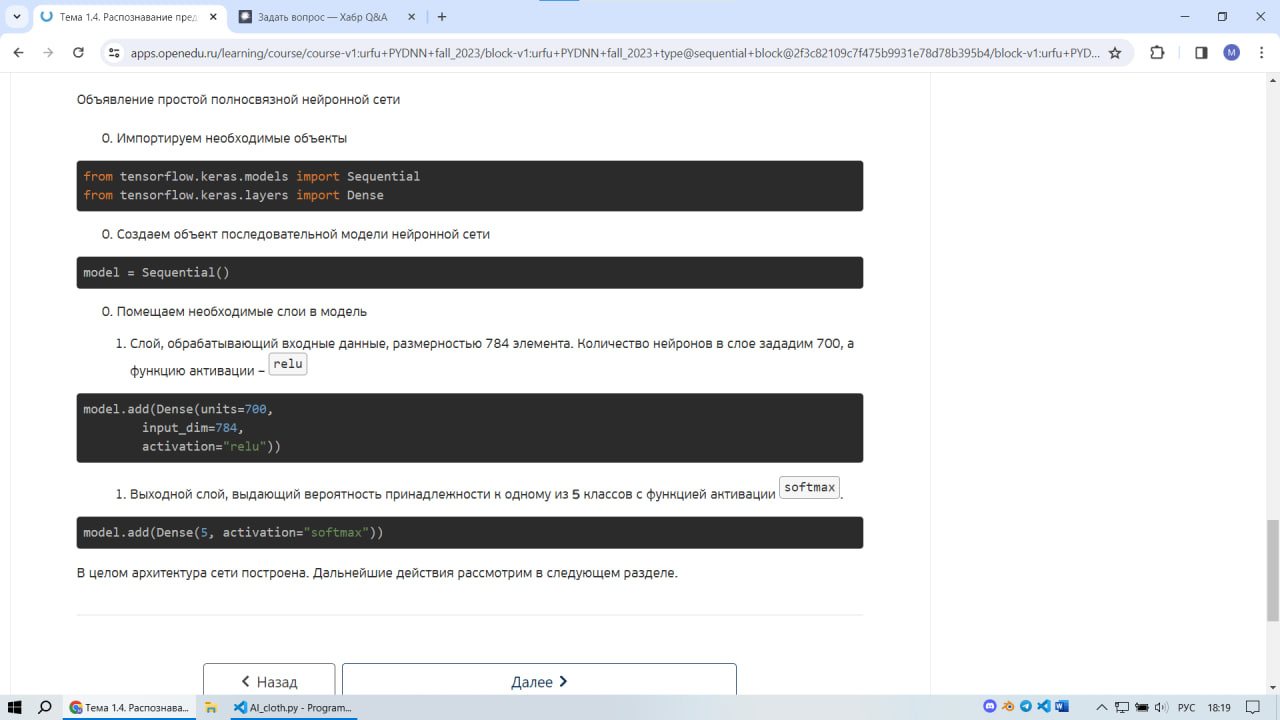This screenshot has height=720, width=1280.
Task: Click the inline softmax code label
Action: point(809,487)
